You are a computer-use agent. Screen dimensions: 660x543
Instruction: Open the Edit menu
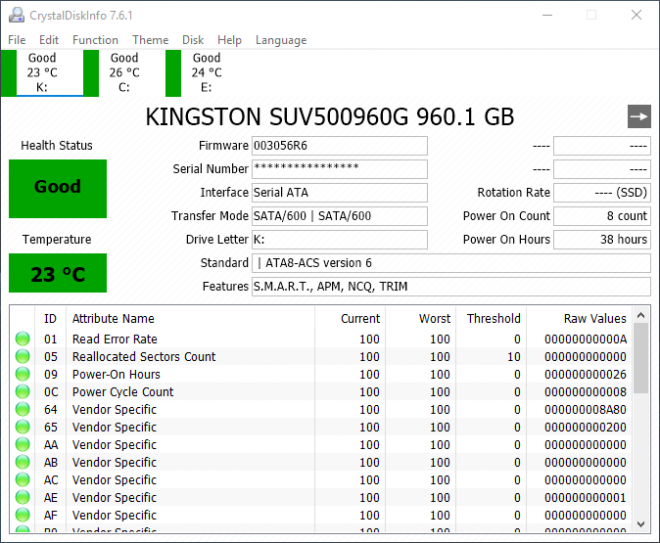click(49, 40)
